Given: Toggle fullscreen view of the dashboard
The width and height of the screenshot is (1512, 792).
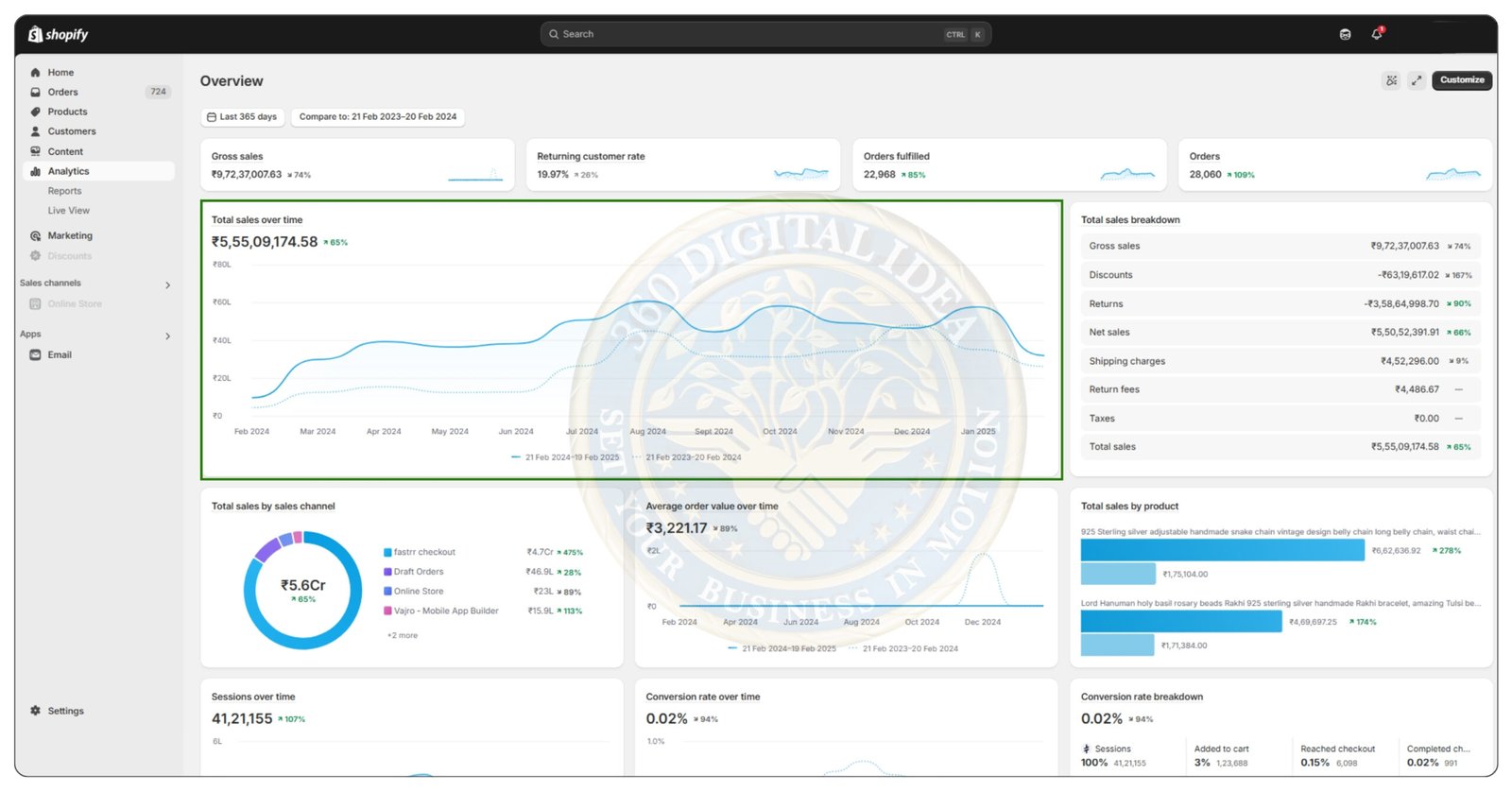Looking at the screenshot, I should click(x=1416, y=80).
